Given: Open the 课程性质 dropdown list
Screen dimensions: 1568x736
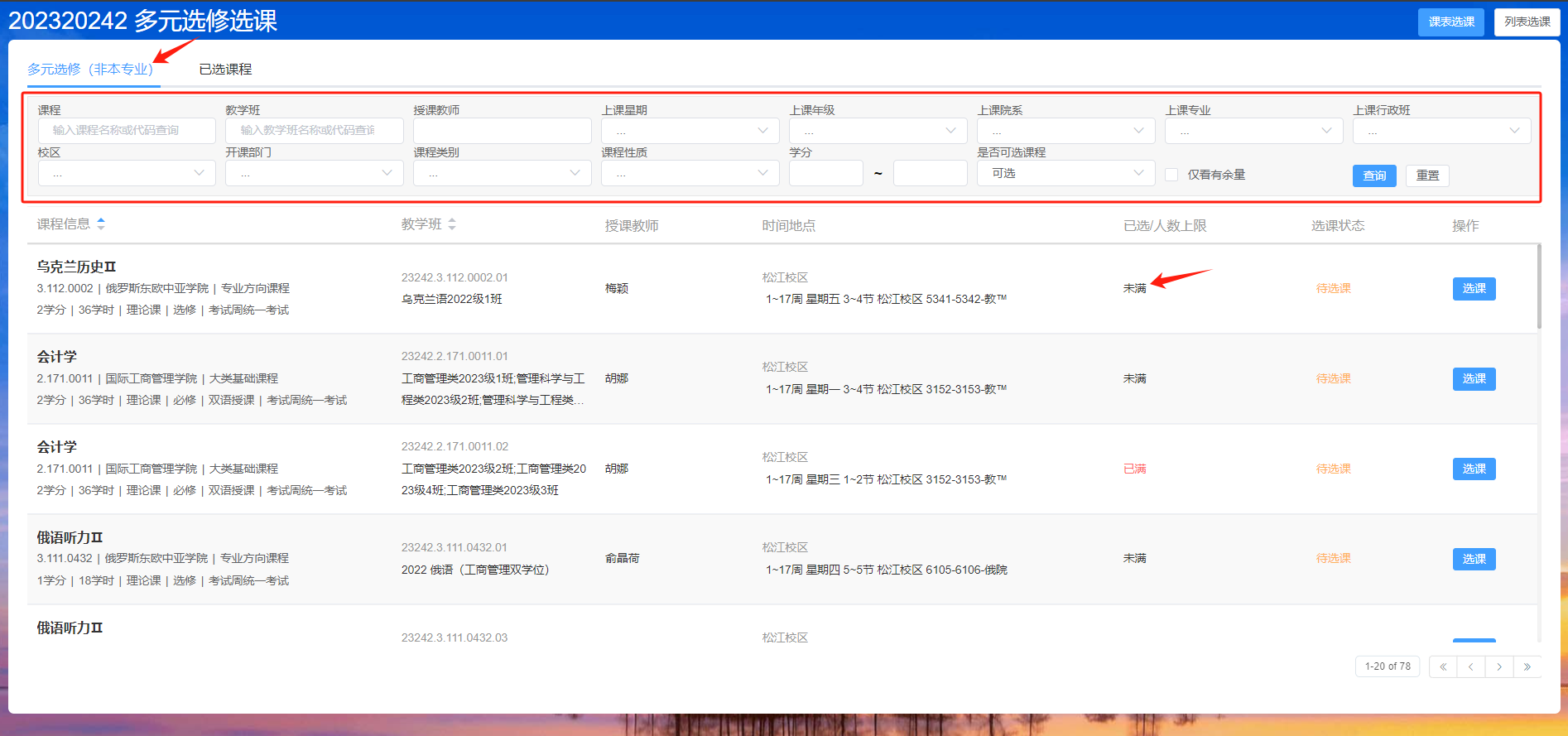Looking at the screenshot, I should pyautogui.click(x=690, y=173).
